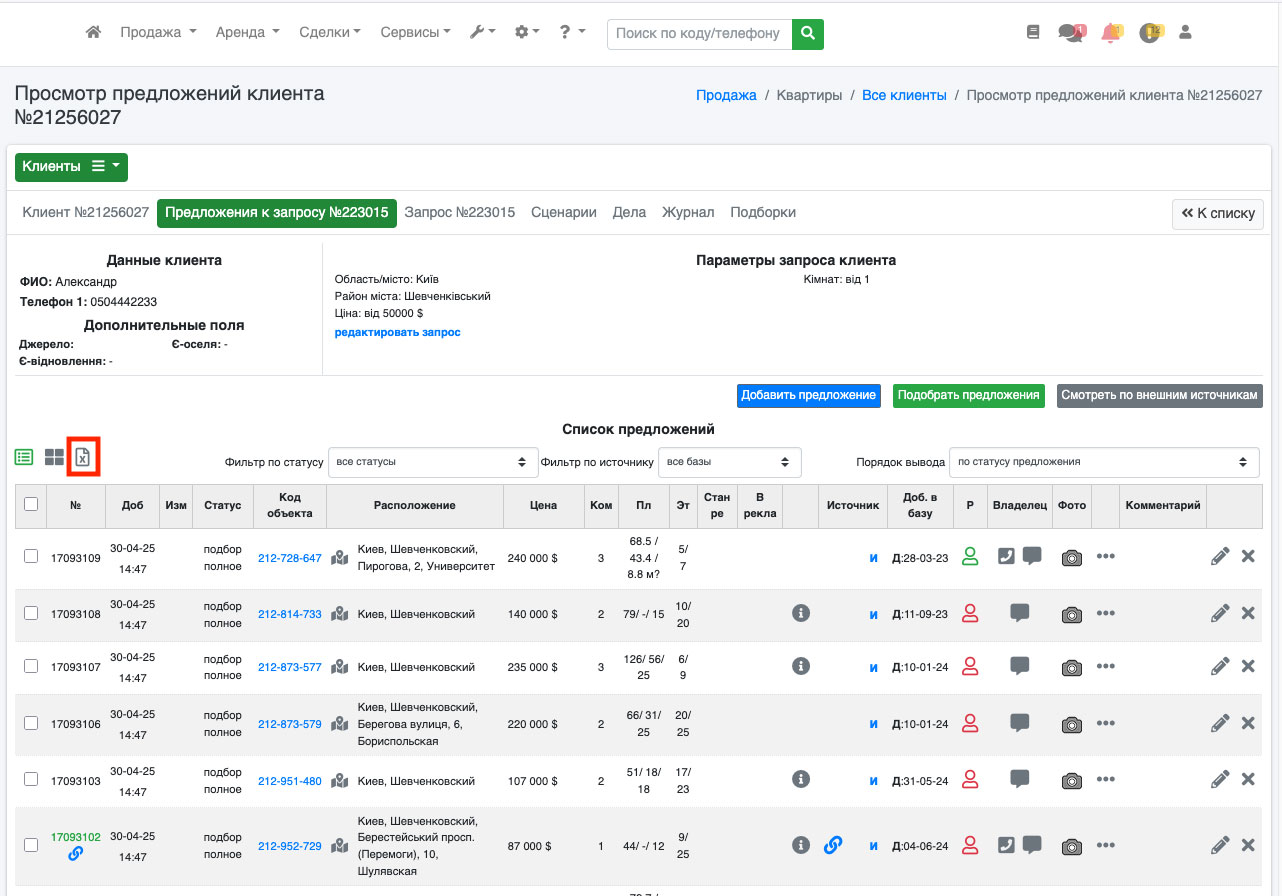Select checkbox for offer 17093103 row
Screen dimensions: 1282x896
tap(31, 779)
